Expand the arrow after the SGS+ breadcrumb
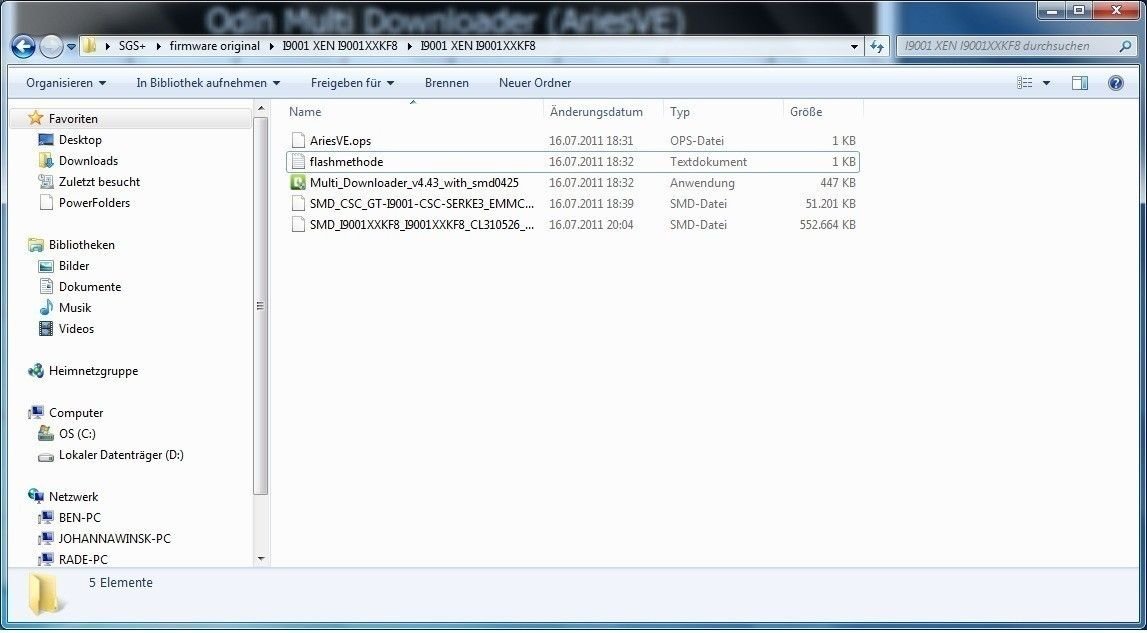 (158, 46)
